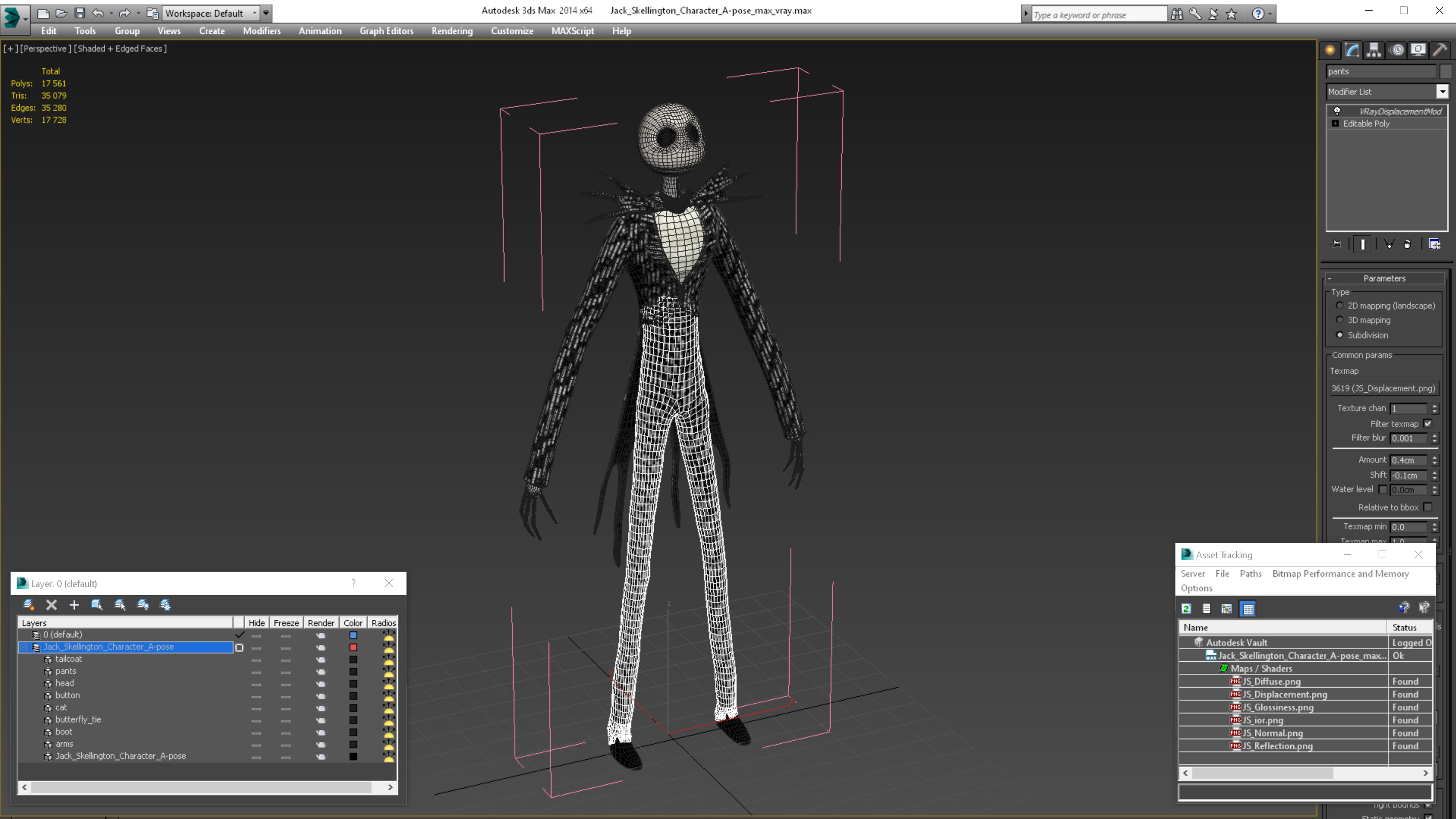Open Paths menu in Asset Tracking
The height and width of the screenshot is (819, 1456).
[x=1250, y=574]
